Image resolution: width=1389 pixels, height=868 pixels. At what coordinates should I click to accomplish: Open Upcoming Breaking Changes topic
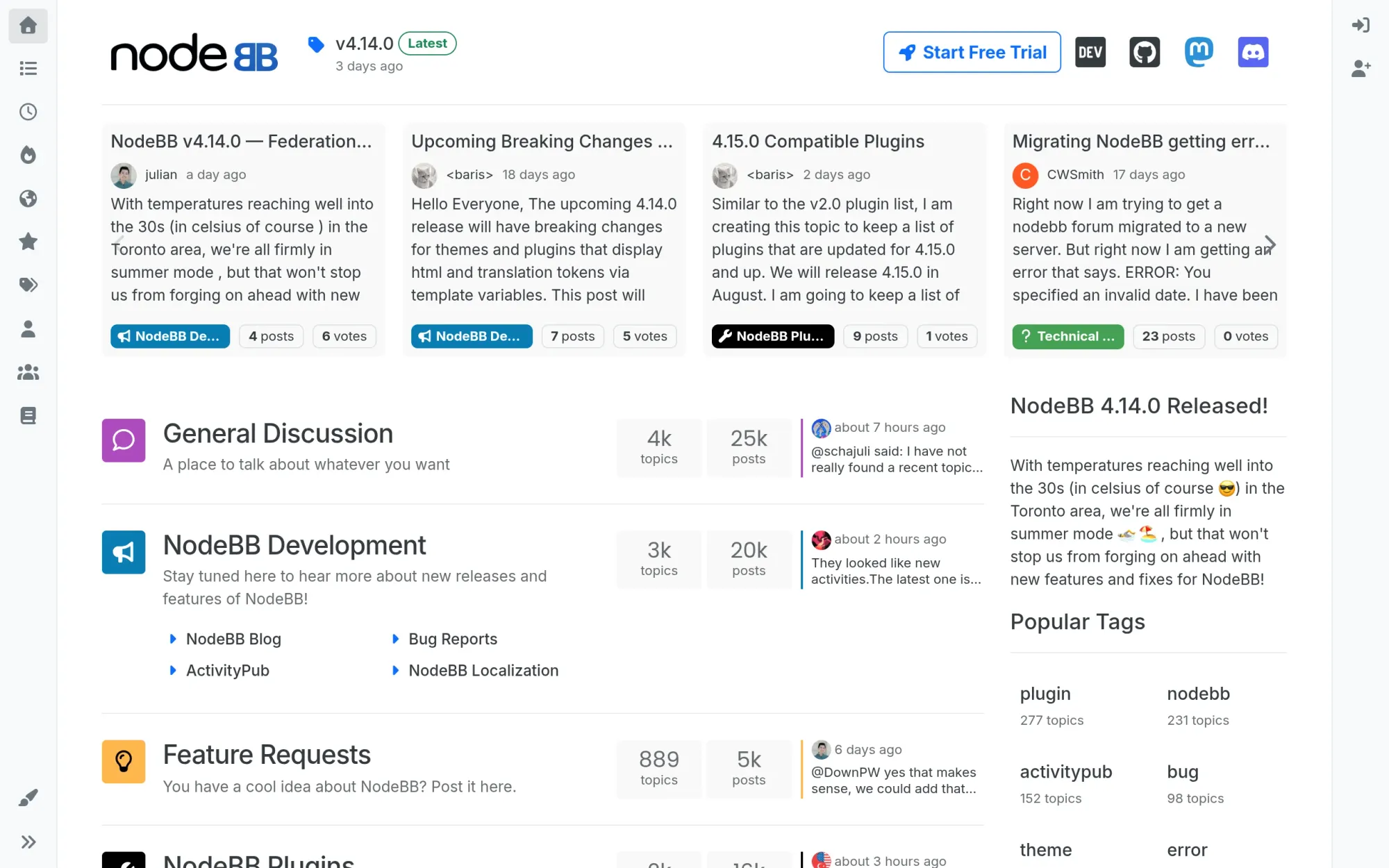(542, 142)
